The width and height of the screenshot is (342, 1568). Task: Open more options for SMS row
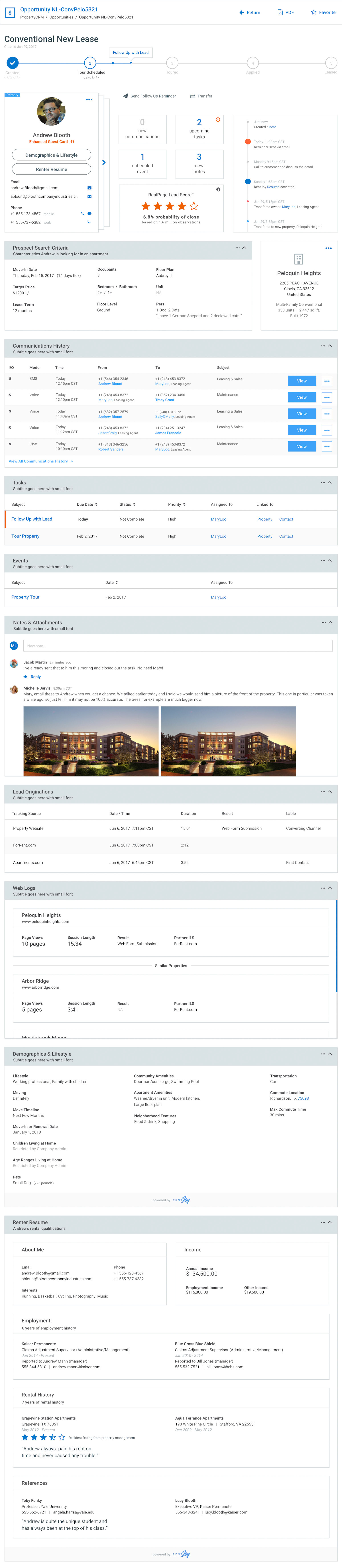tap(327, 381)
